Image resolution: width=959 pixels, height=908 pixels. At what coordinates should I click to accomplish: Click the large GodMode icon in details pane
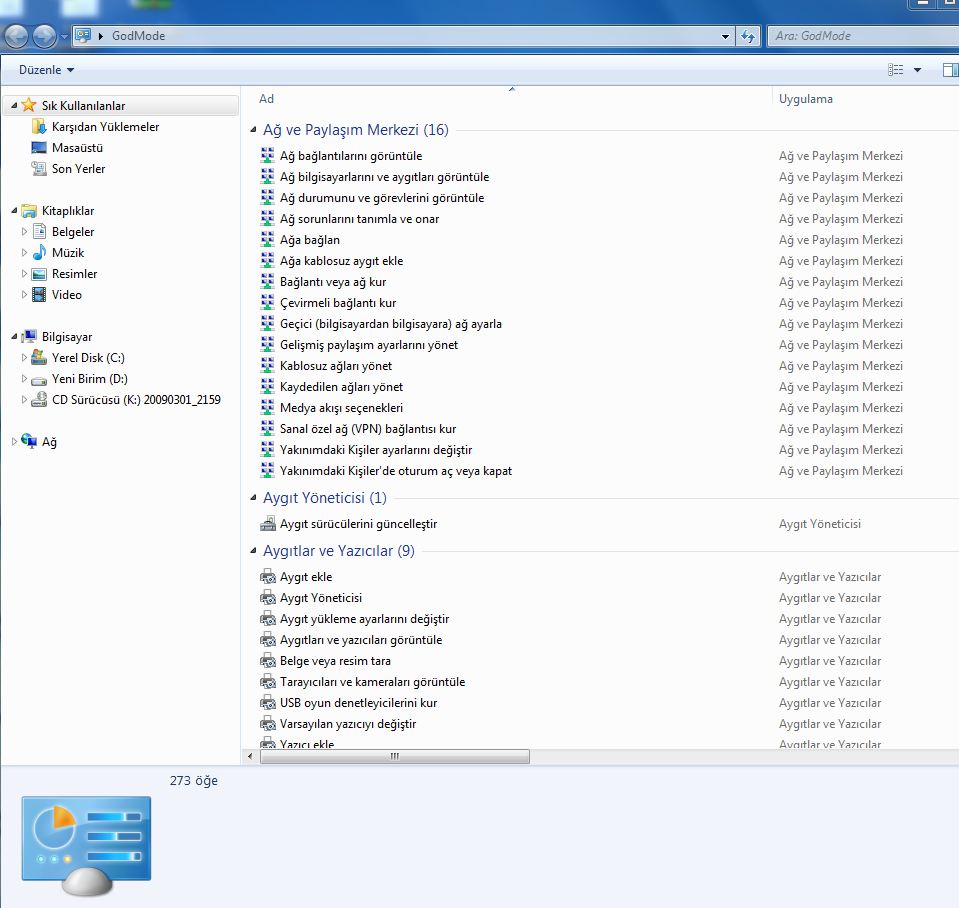pyautogui.click(x=86, y=846)
